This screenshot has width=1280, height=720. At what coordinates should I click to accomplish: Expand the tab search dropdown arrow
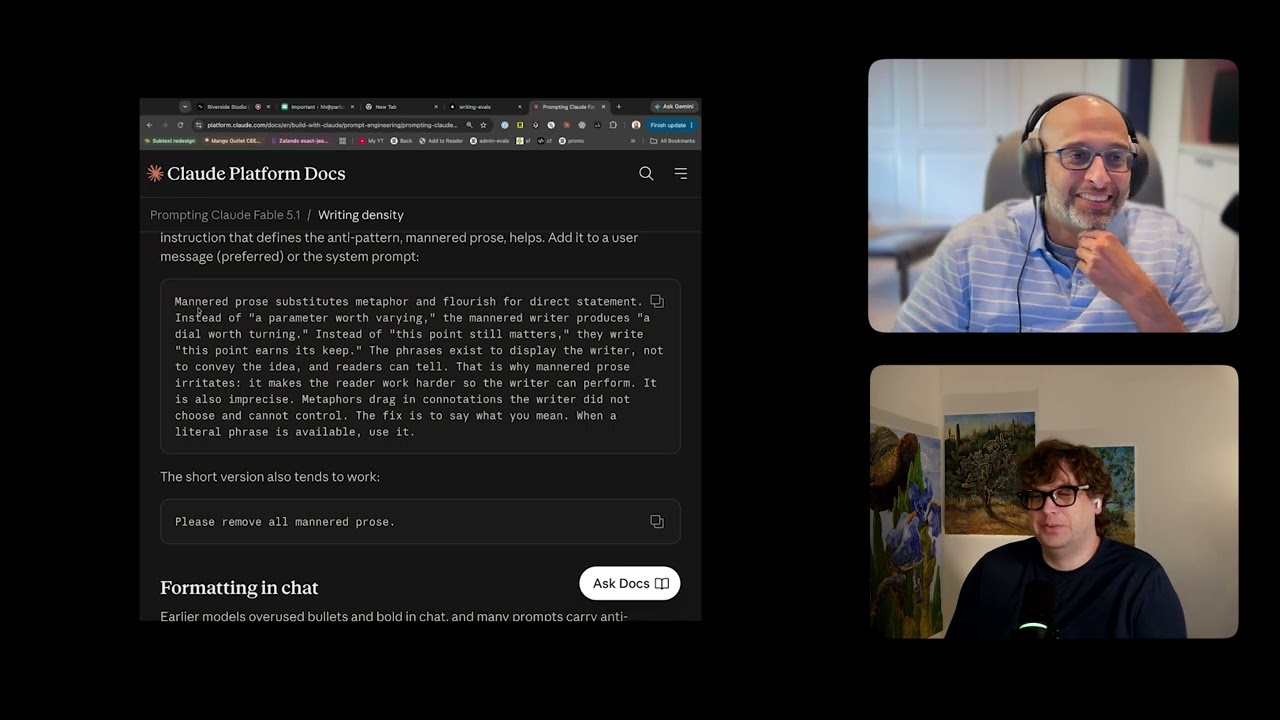click(x=185, y=107)
